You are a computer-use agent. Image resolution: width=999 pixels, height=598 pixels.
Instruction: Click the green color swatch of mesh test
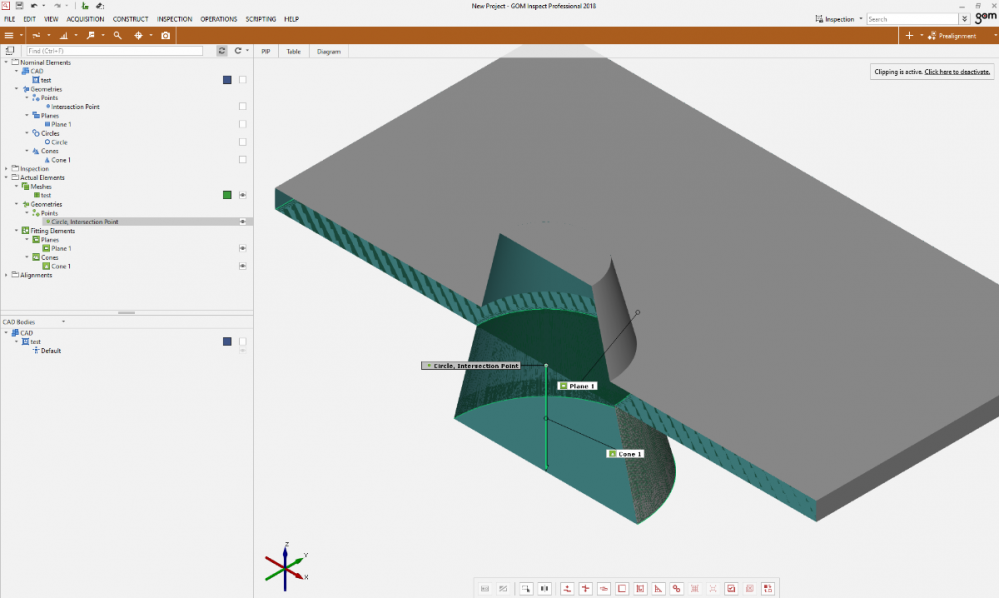(x=227, y=195)
